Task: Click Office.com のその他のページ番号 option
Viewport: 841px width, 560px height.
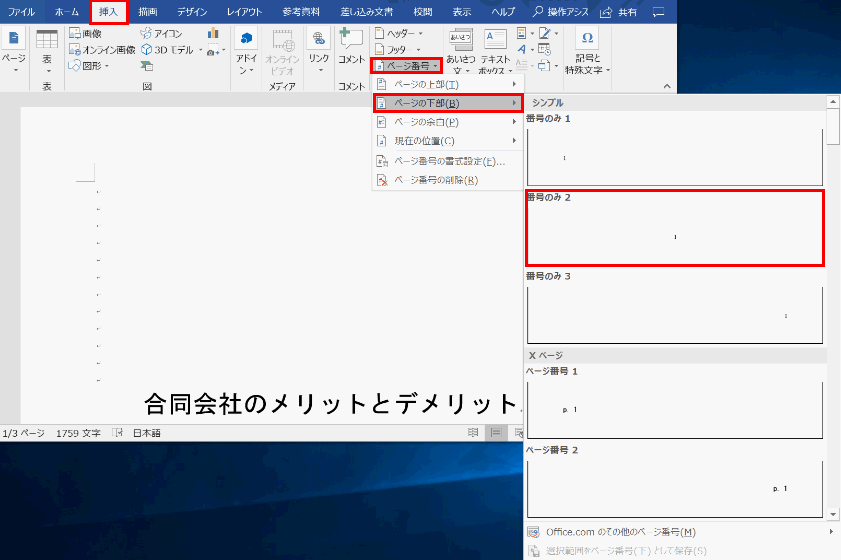Action: 621,531
